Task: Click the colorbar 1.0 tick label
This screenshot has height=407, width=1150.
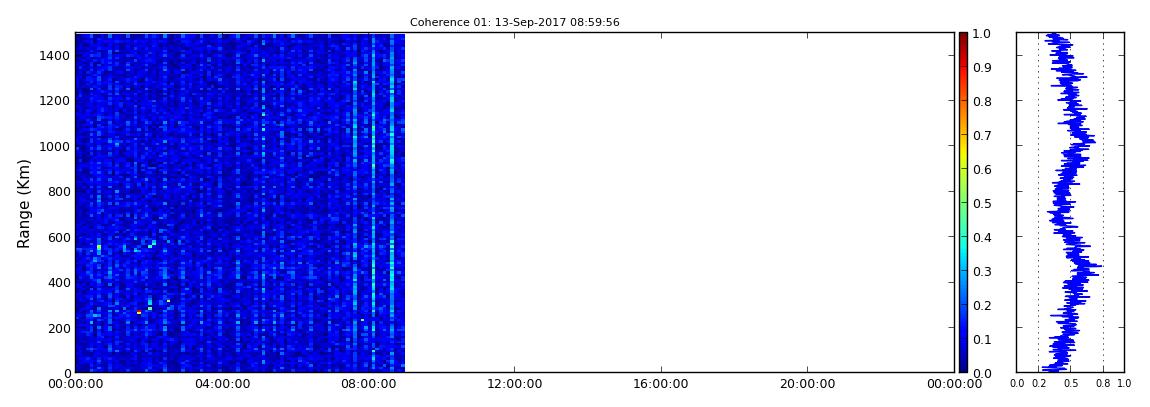Action: 981,34
